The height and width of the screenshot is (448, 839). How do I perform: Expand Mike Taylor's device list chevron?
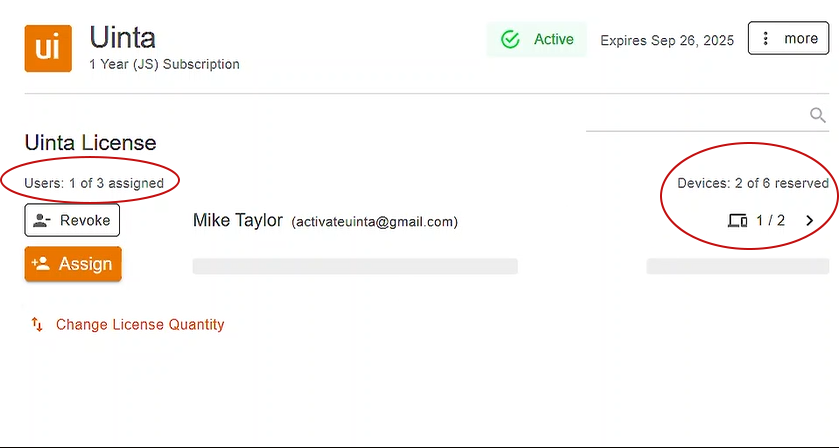809,220
